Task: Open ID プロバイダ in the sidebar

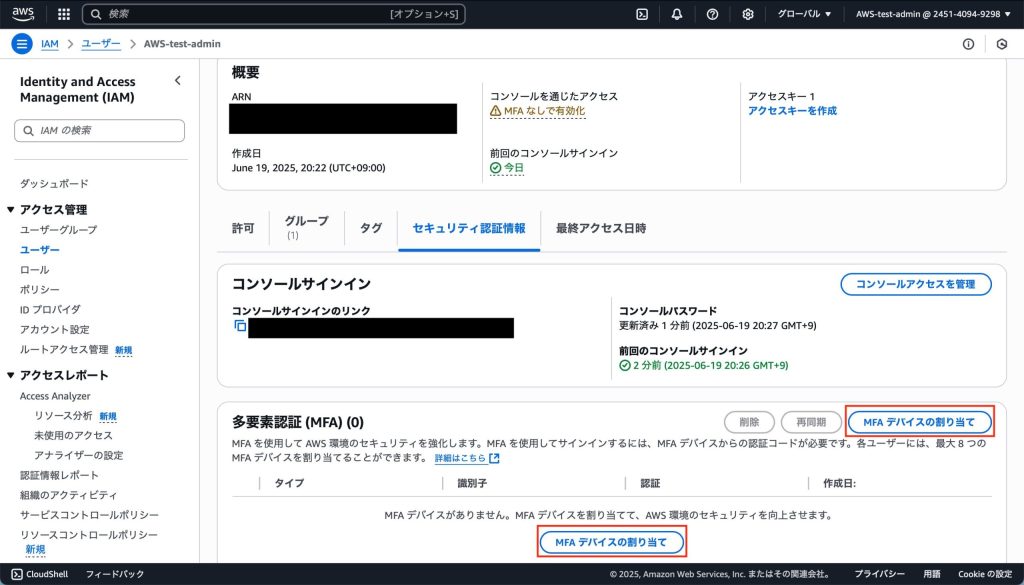Action: [50, 309]
